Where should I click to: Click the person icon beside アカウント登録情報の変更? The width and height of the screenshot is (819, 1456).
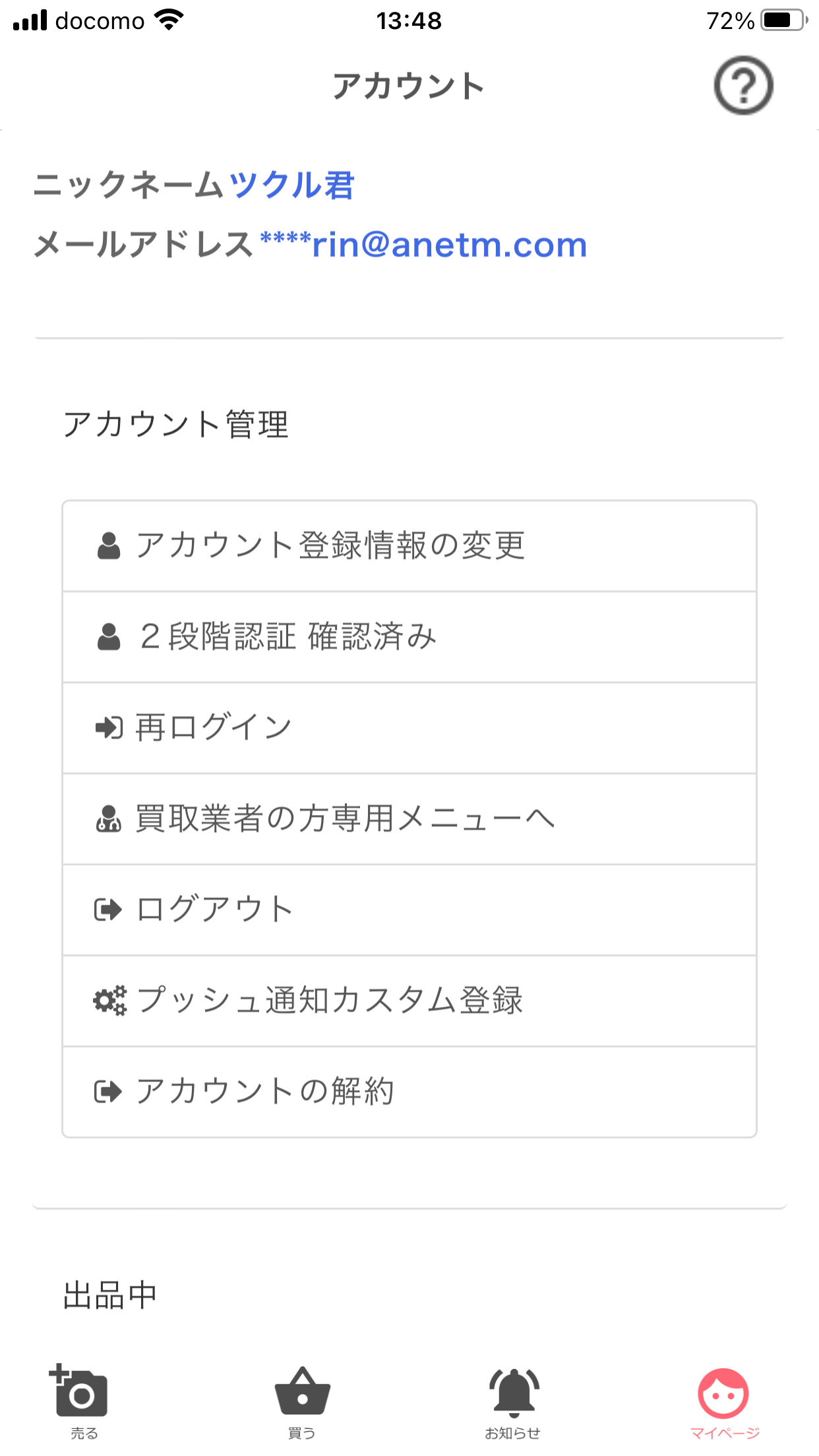point(109,546)
